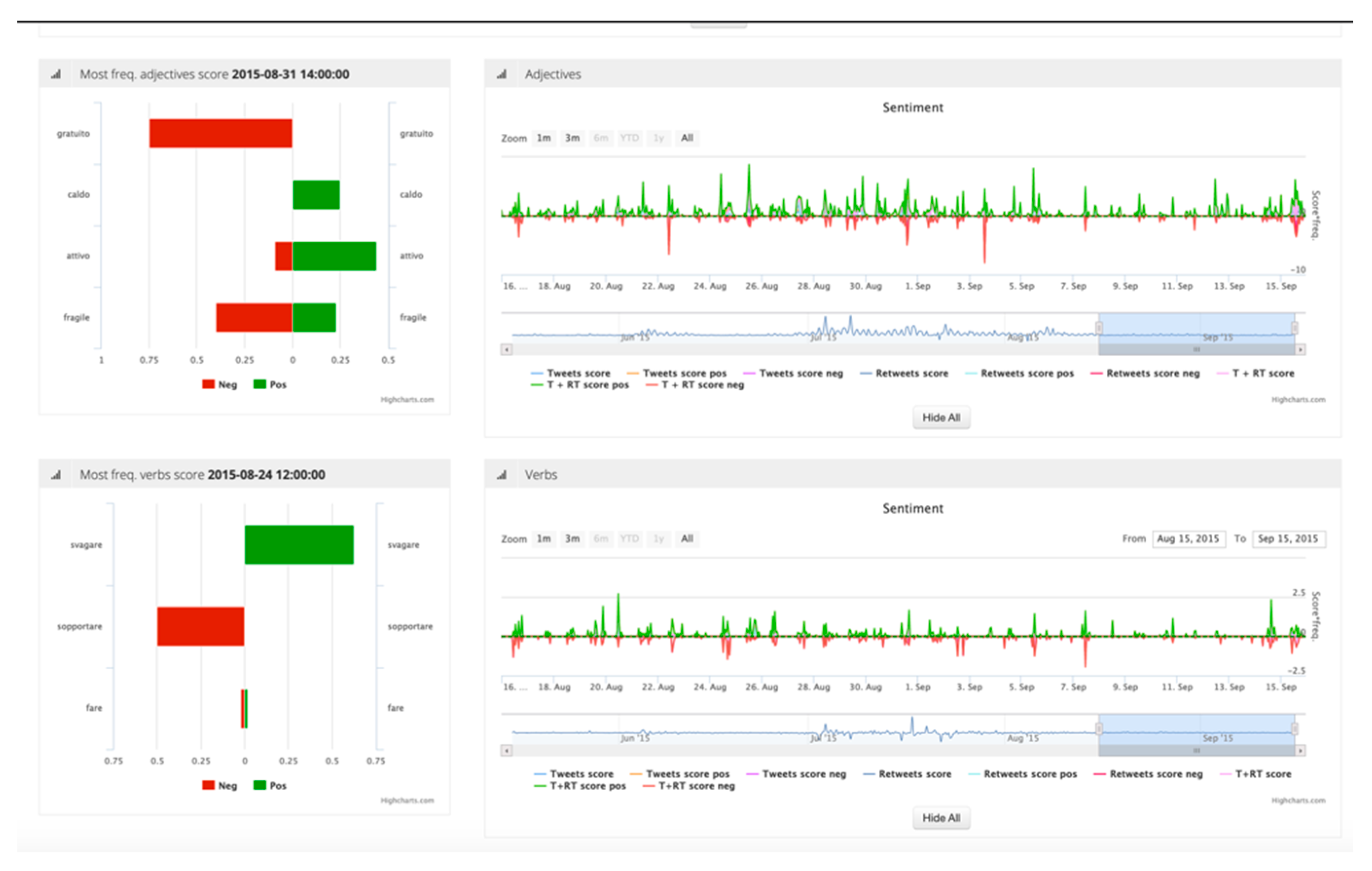Set Adjectives chart zoom to All
Viewport: 1372px width, 871px height.
point(687,138)
